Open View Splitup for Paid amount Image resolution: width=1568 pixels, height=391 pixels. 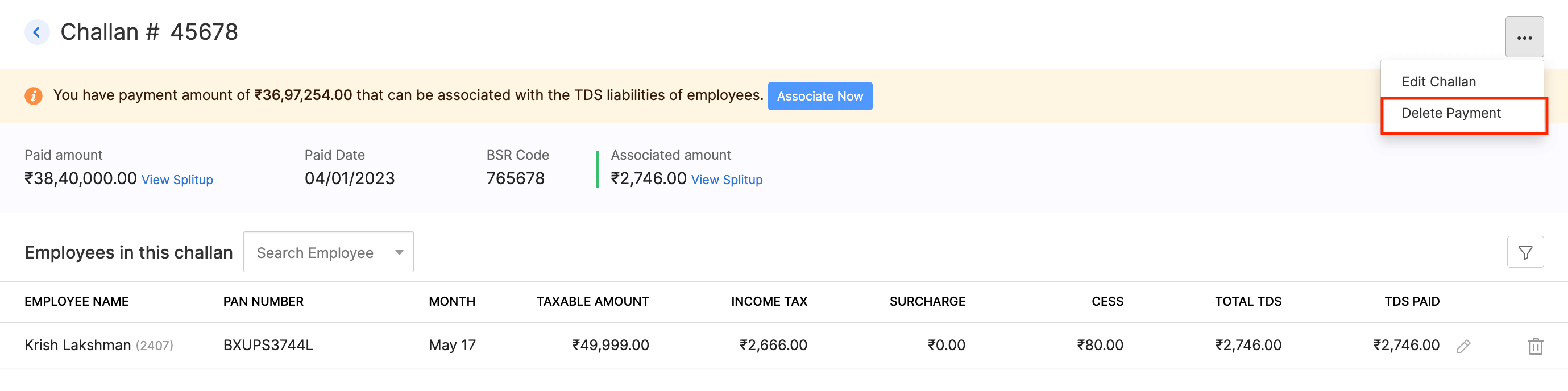pyautogui.click(x=177, y=180)
